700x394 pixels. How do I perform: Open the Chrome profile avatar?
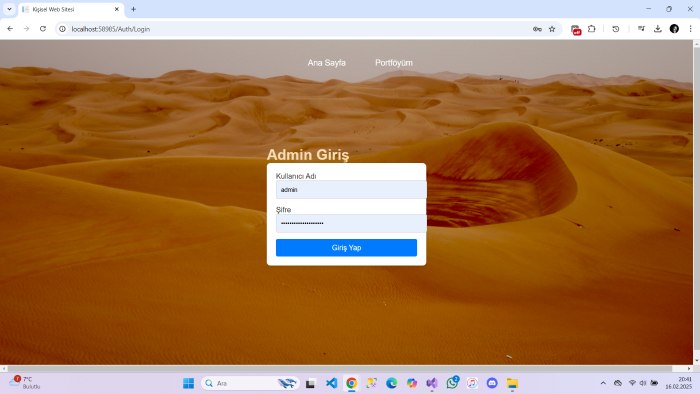[674, 29]
